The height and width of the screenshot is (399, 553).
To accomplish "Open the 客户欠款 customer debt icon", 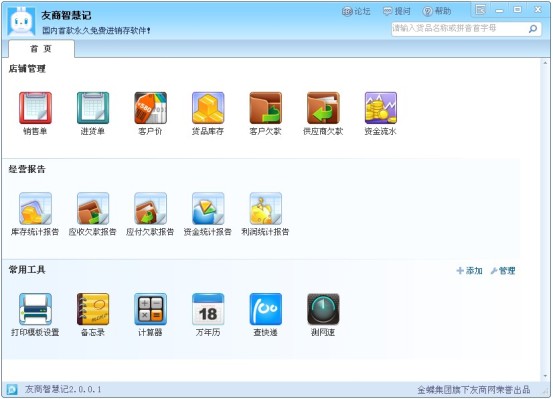I will (265, 108).
